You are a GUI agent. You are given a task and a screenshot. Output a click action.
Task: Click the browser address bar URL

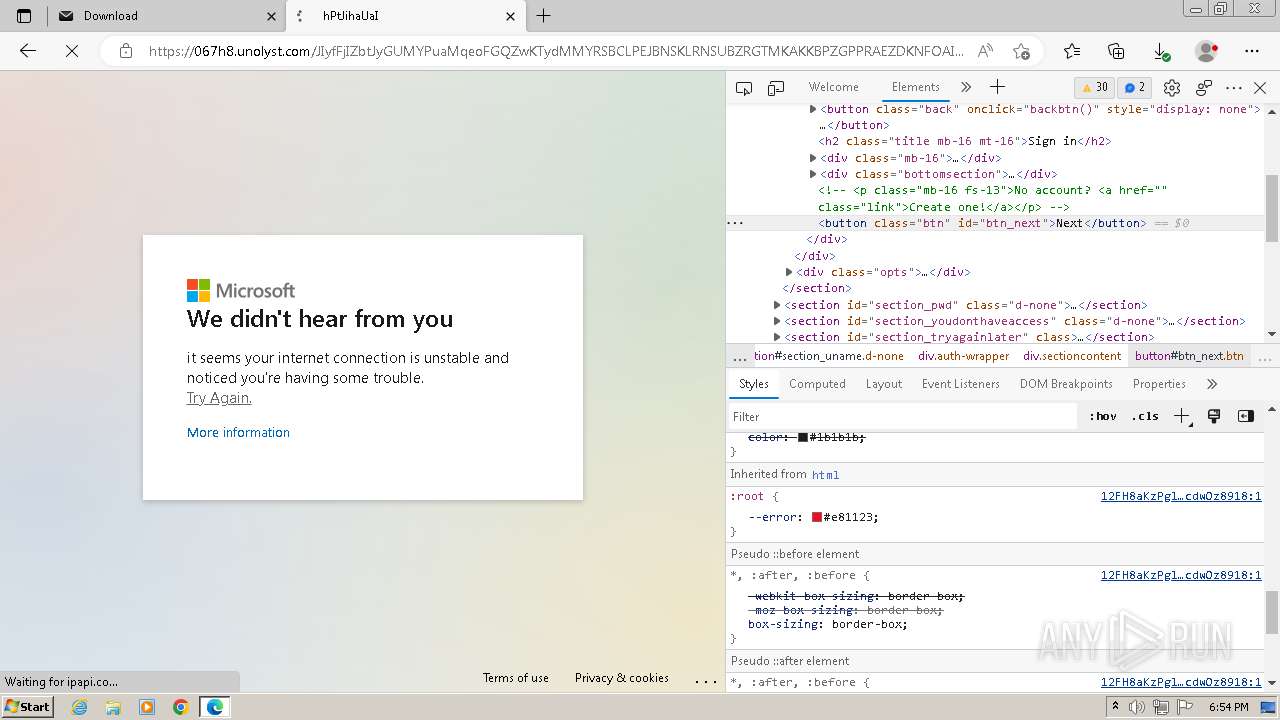click(x=556, y=51)
